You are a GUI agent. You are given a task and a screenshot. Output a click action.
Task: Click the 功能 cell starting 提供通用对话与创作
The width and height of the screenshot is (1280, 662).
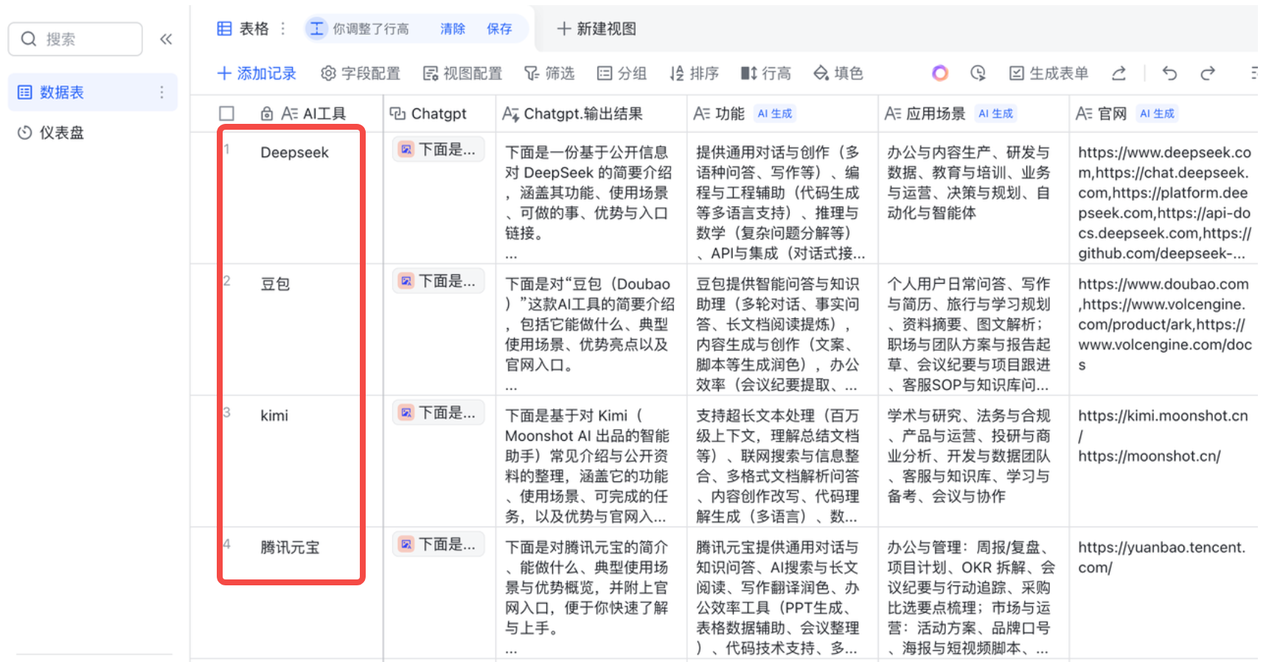[783, 197]
